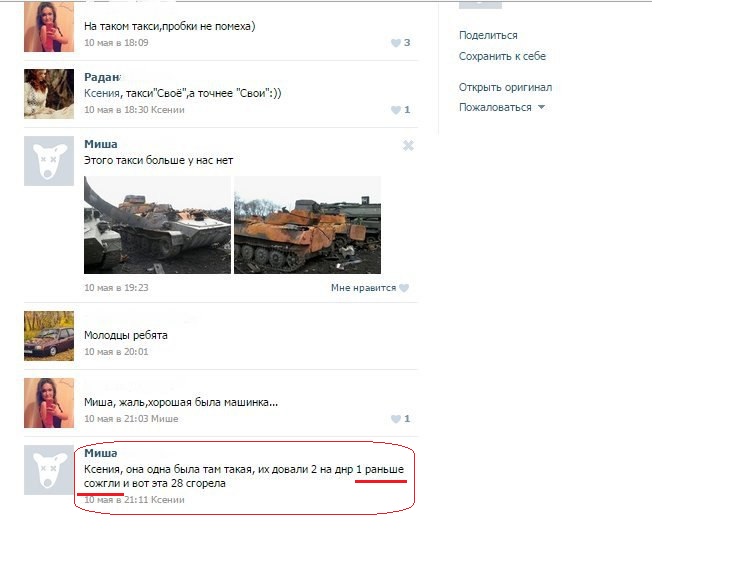
Task: Open Радана author name link
Action: coord(102,77)
